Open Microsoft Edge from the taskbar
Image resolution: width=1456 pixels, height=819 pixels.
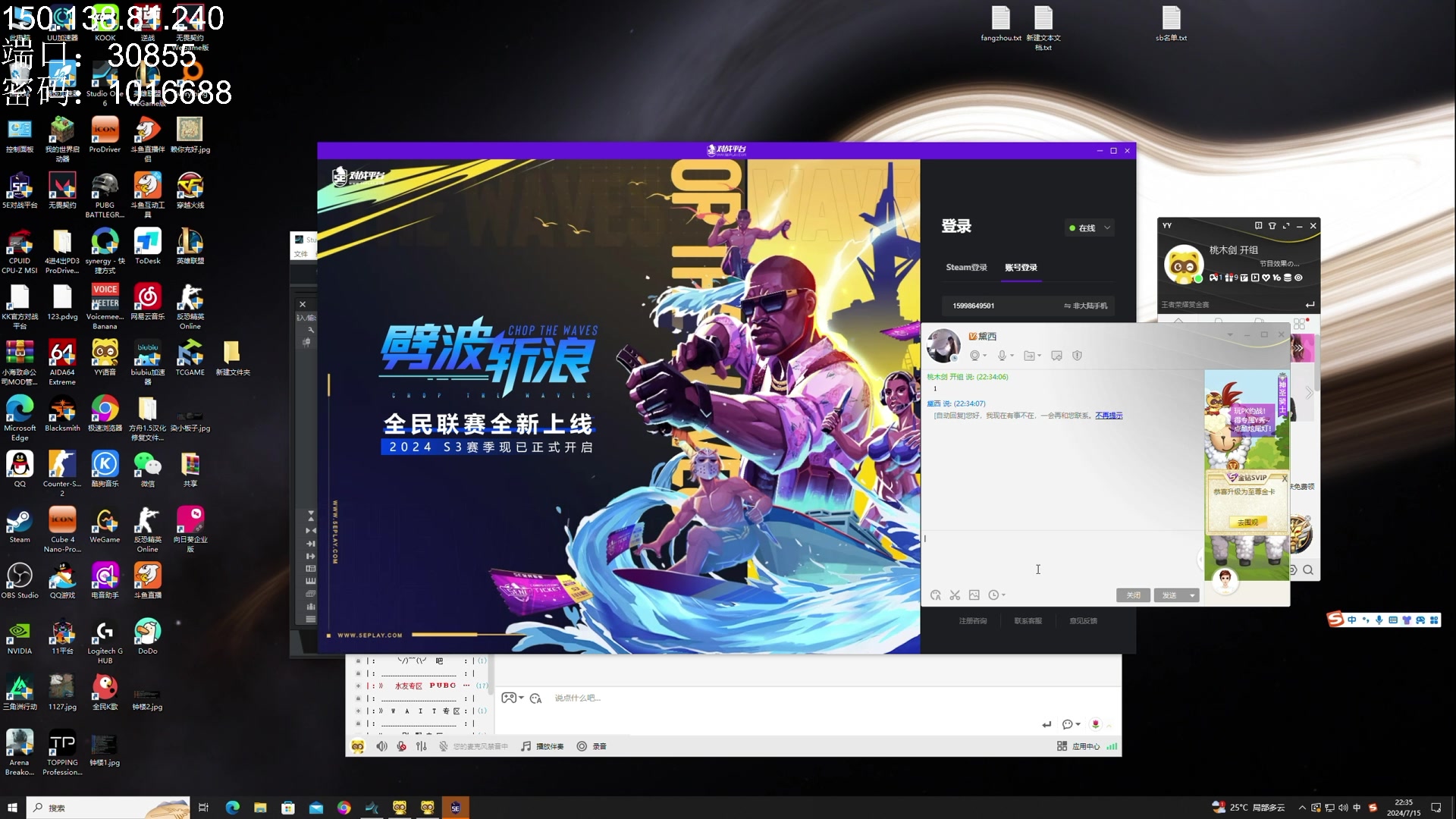pyautogui.click(x=232, y=808)
